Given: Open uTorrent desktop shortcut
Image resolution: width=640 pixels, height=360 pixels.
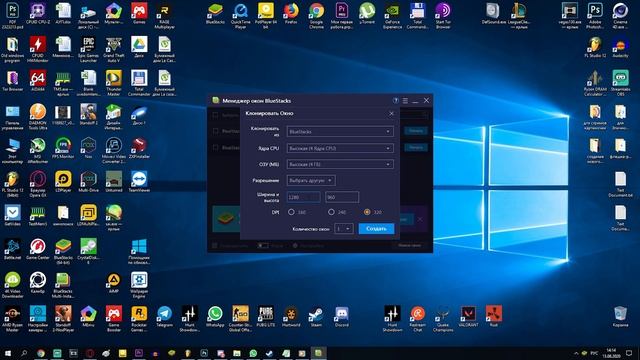Looking at the screenshot, I should [367, 15].
